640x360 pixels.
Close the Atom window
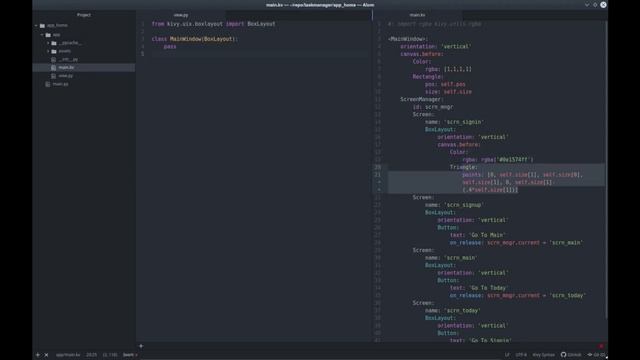pos(603,5)
